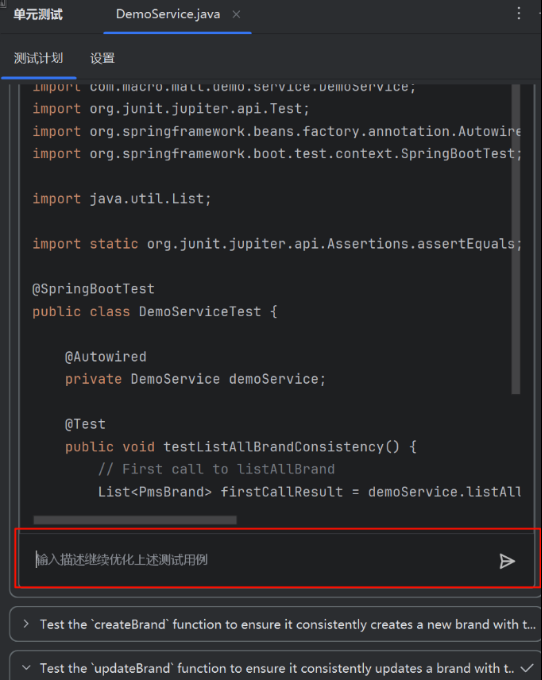
Task: Click the vertical scrollbar of code block
Action: coord(516,239)
